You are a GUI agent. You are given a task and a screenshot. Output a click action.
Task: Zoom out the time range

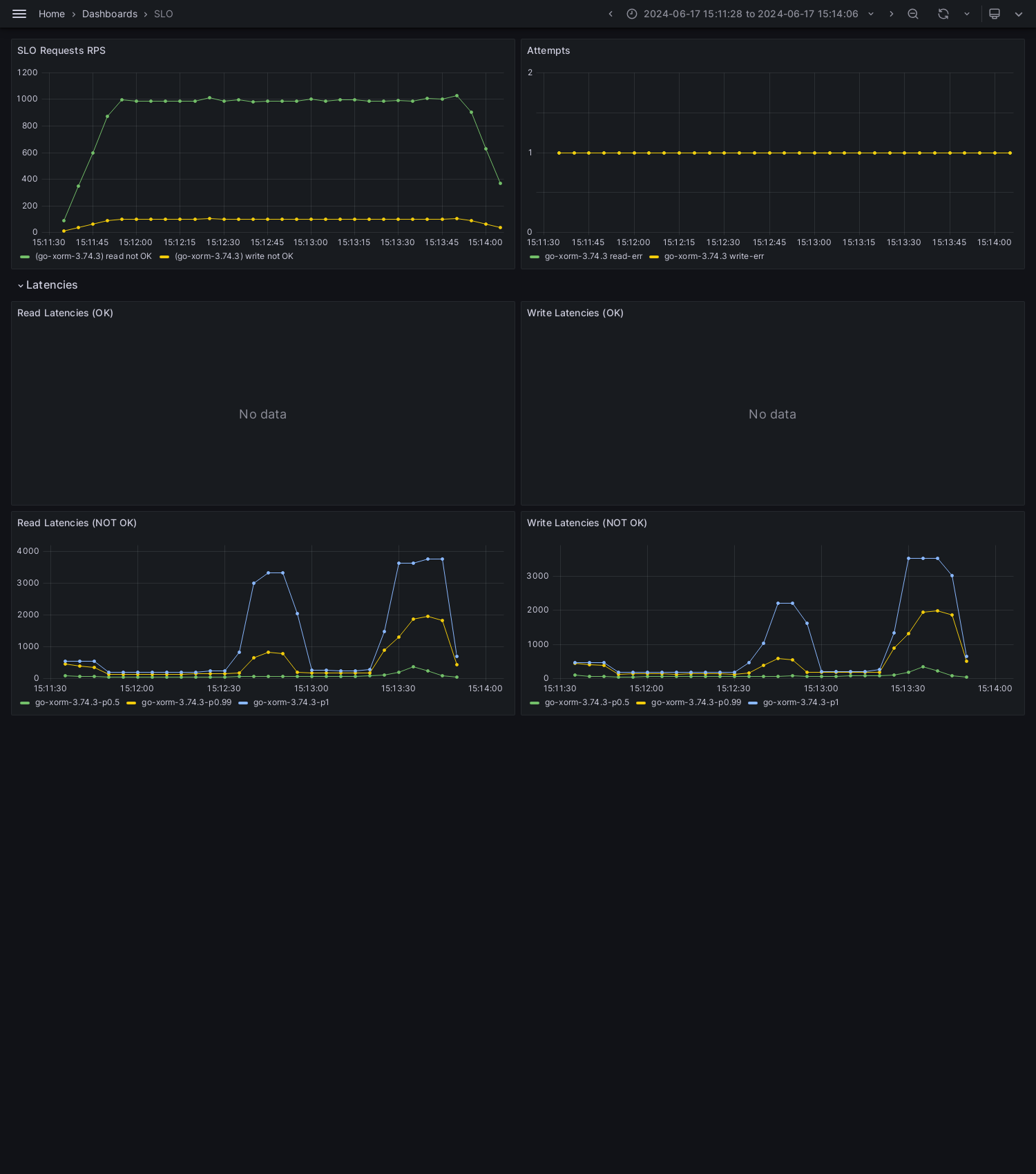(x=913, y=14)
